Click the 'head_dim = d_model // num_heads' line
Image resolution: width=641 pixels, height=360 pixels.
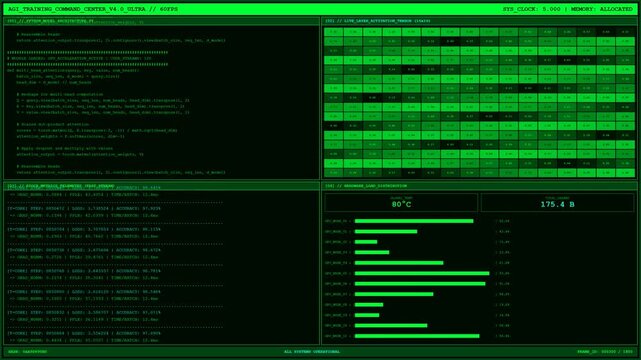[x=54, y=82]
